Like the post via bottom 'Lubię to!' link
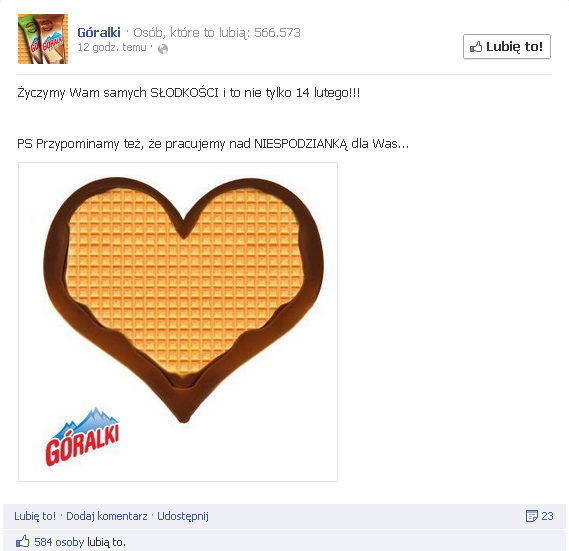569x551 pixels. click(35, 516)
